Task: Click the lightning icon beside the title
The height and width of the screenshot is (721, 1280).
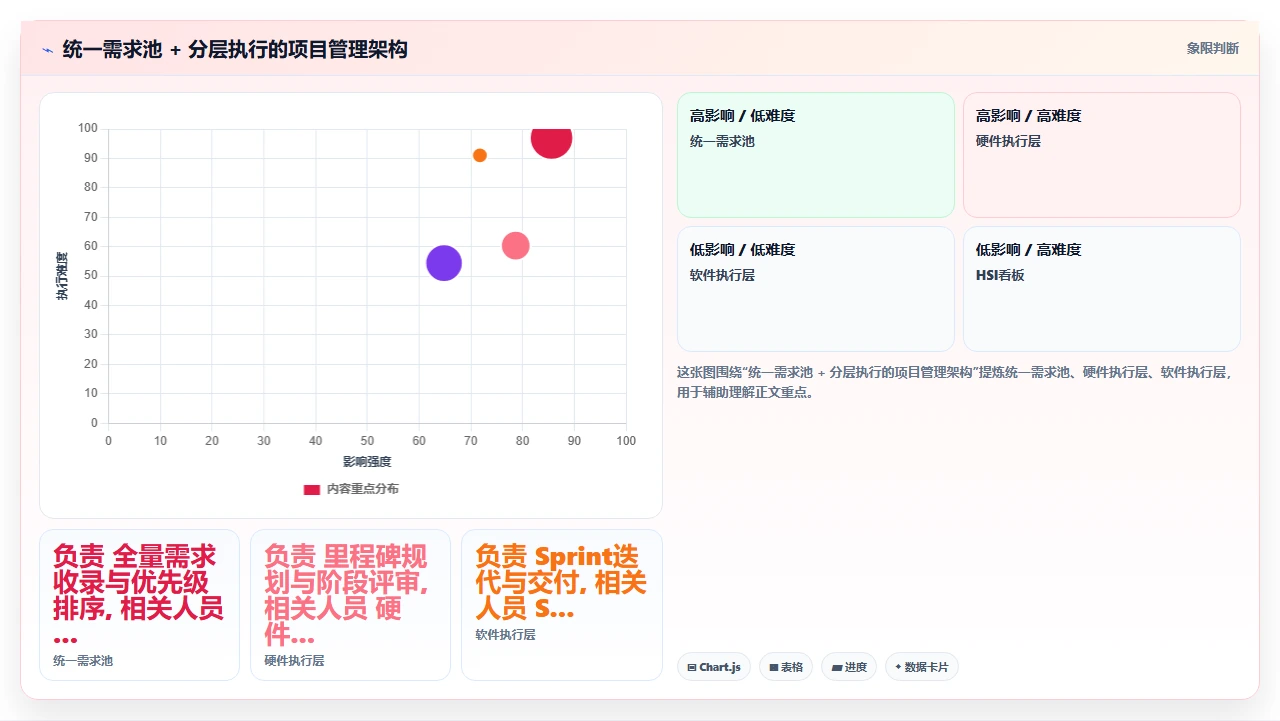Action: pyautogui.click(x=48, y=50)
